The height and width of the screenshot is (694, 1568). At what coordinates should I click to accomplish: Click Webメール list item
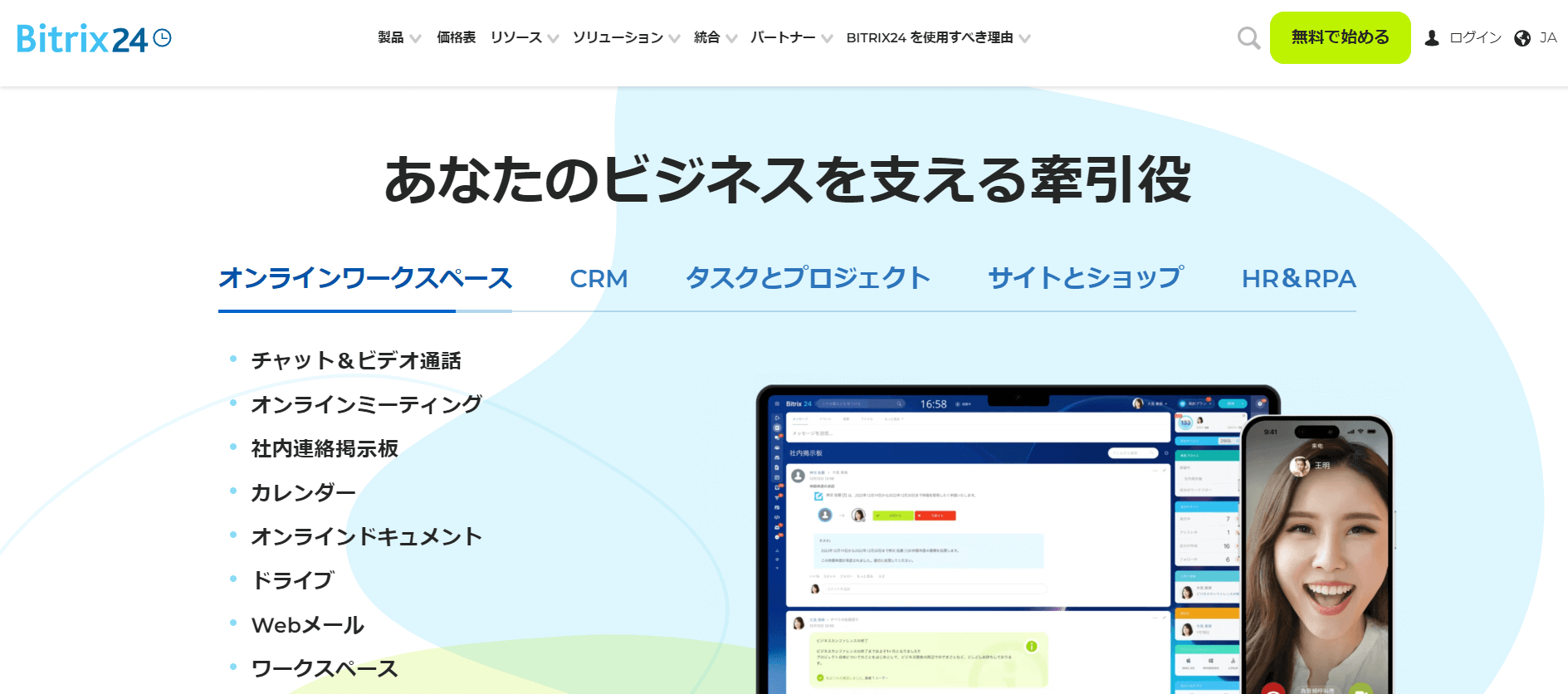(308, 624)
